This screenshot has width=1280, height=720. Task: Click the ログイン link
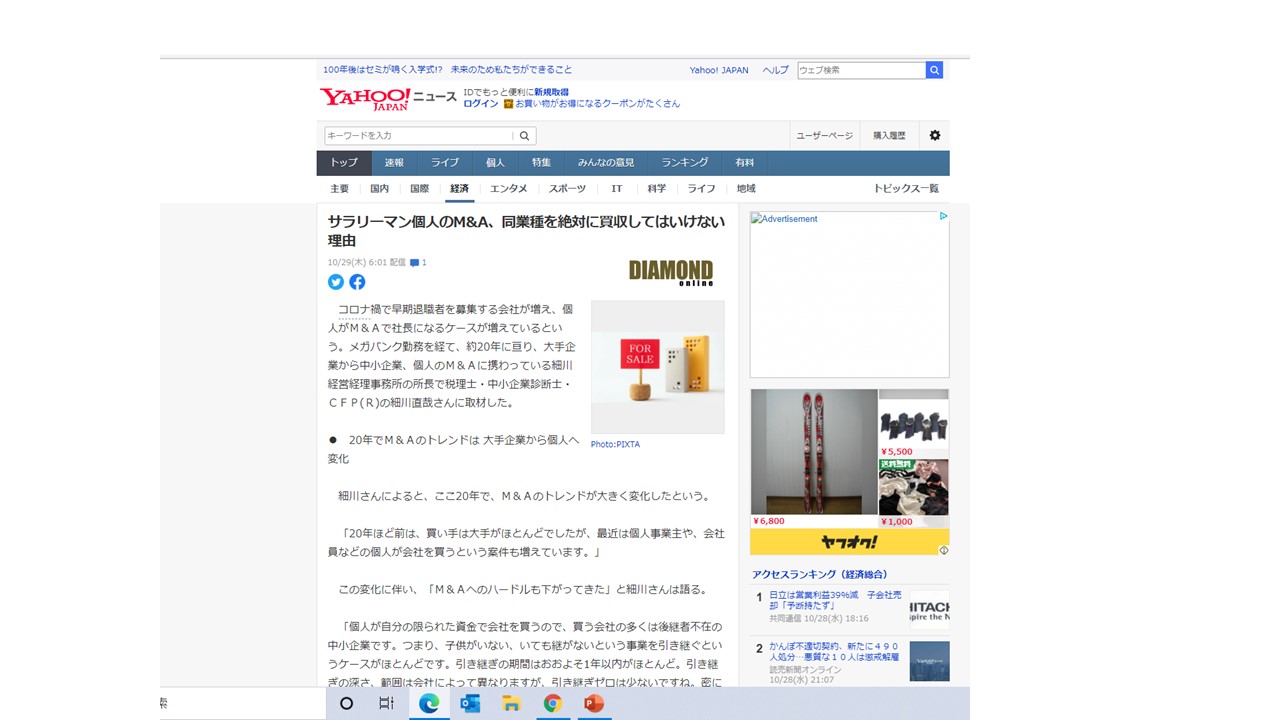pos(481,104)
